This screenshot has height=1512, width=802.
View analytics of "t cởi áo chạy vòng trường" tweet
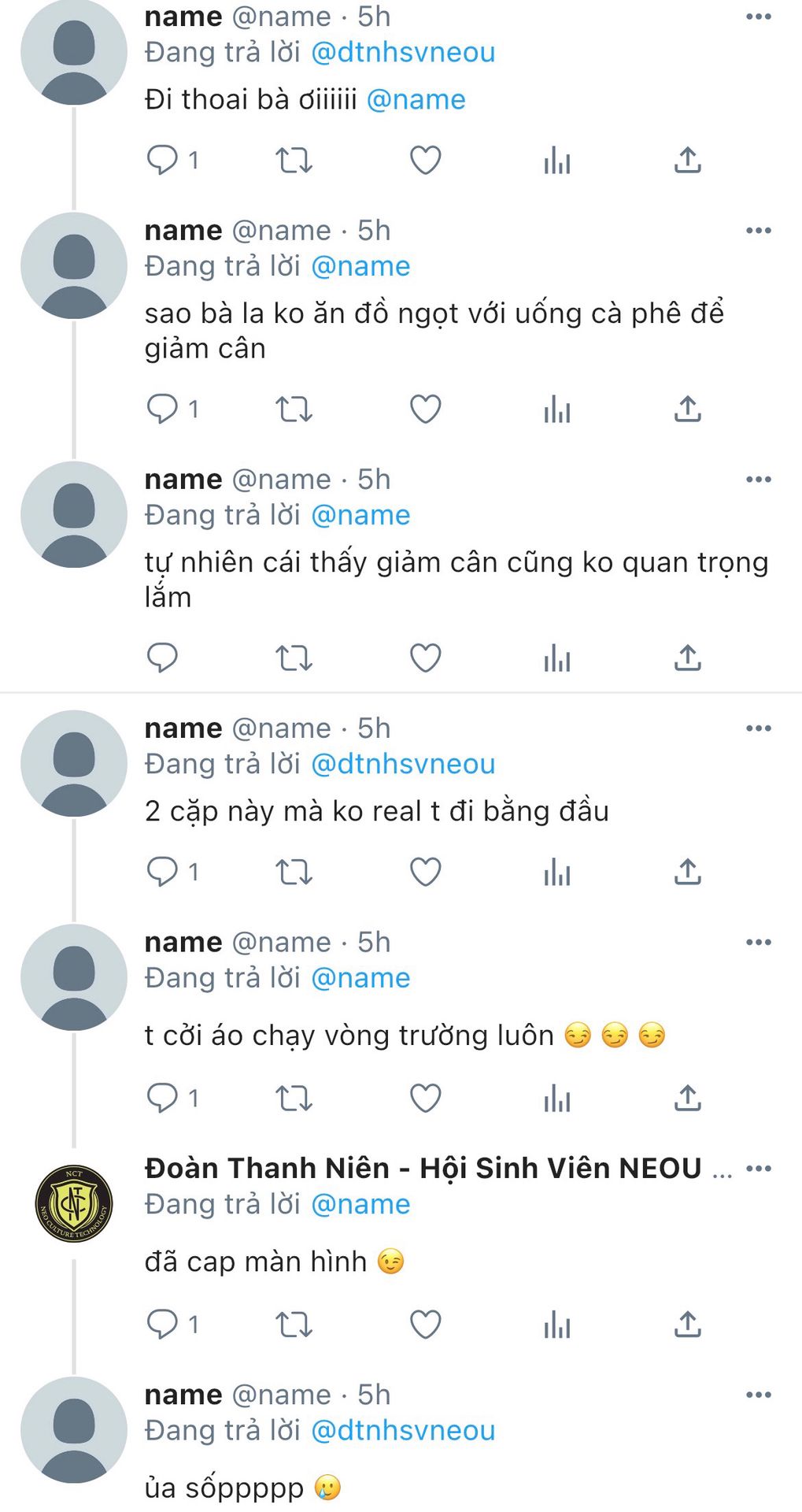(556, 1098)
